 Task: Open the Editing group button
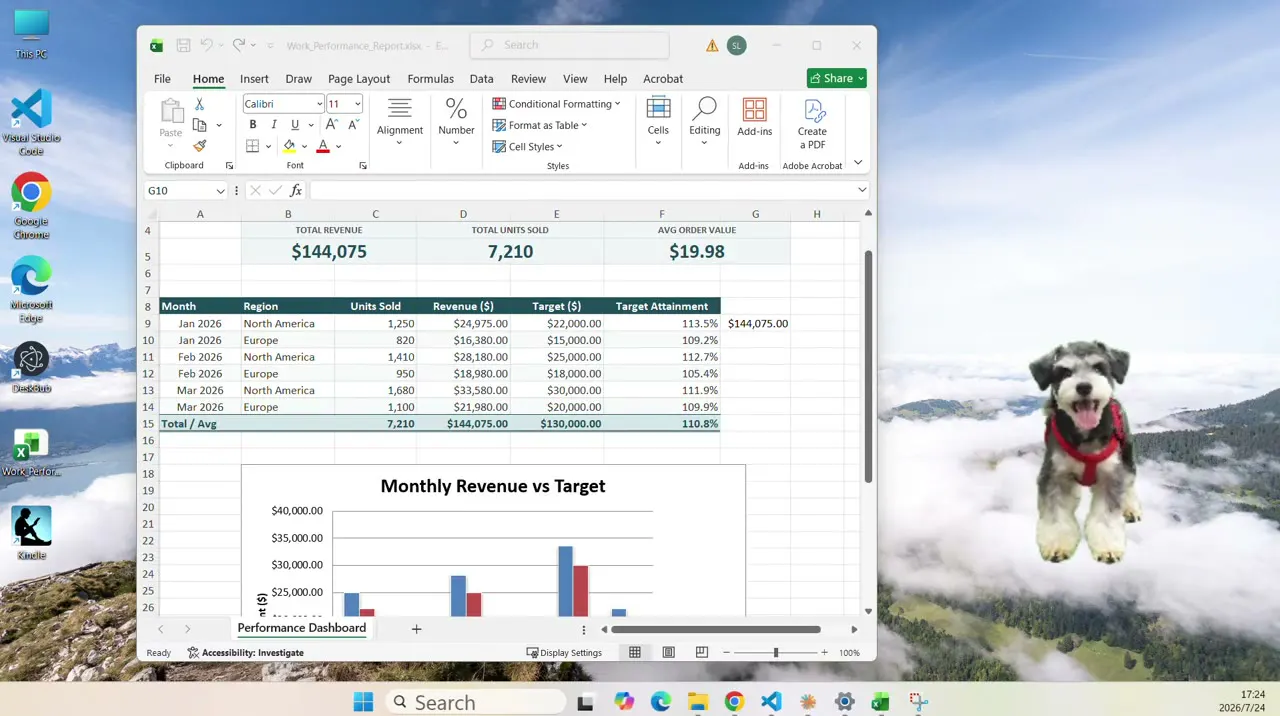[x=705, y=122]
